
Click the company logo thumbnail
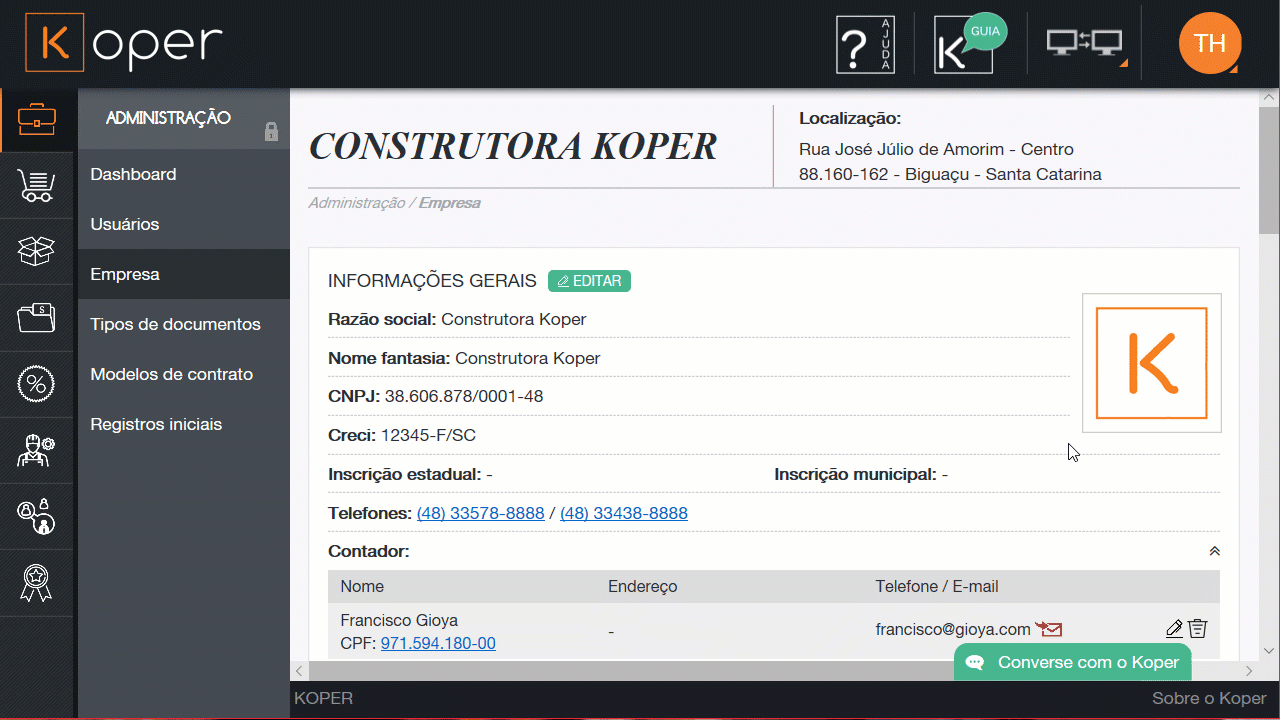(x=1151, y=363)
